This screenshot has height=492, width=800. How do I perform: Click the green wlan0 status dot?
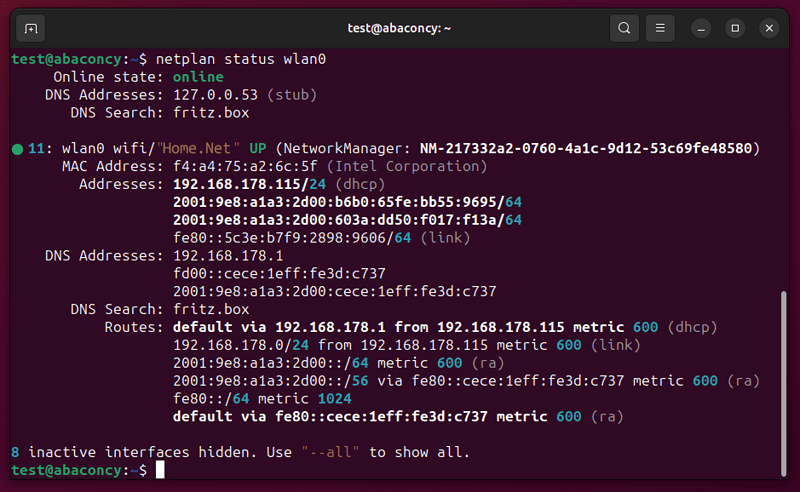(17, 149)
